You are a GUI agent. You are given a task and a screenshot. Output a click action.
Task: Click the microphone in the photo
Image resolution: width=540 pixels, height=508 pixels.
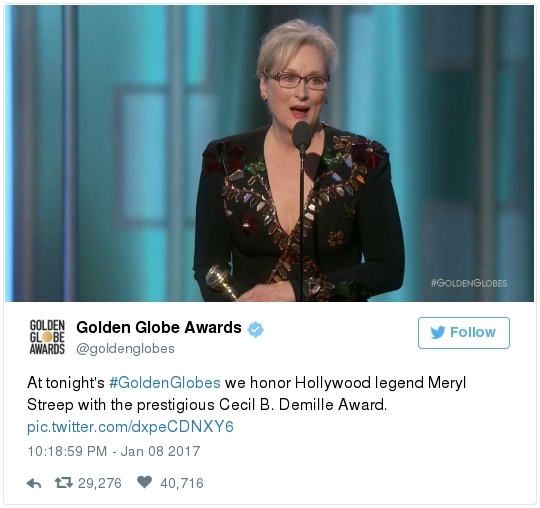pyautogui.click(x=302, y=136)
